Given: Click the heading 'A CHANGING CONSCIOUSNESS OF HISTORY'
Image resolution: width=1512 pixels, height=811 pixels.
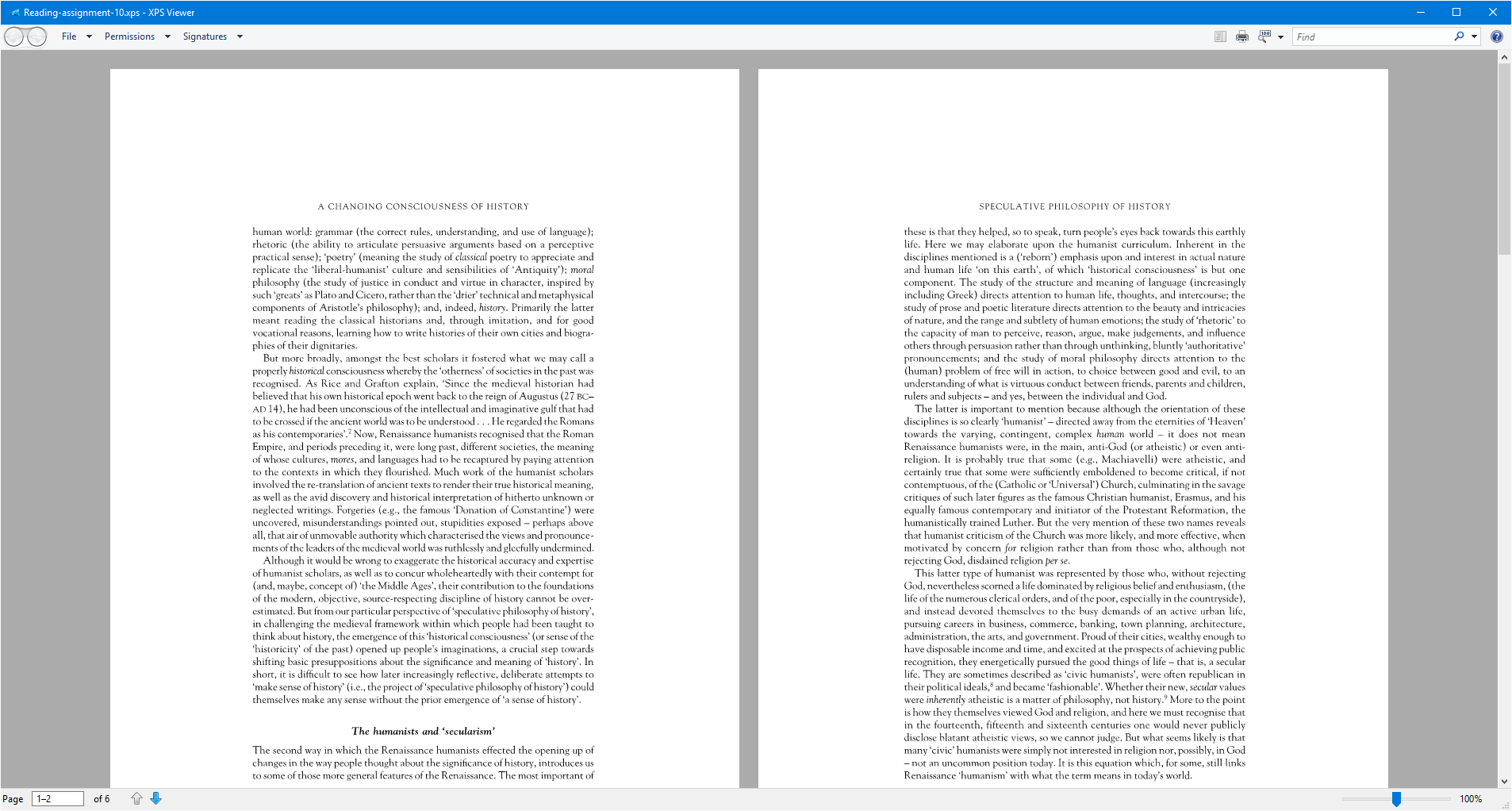Looking at the screenshot, I should (x=424, y=206).
